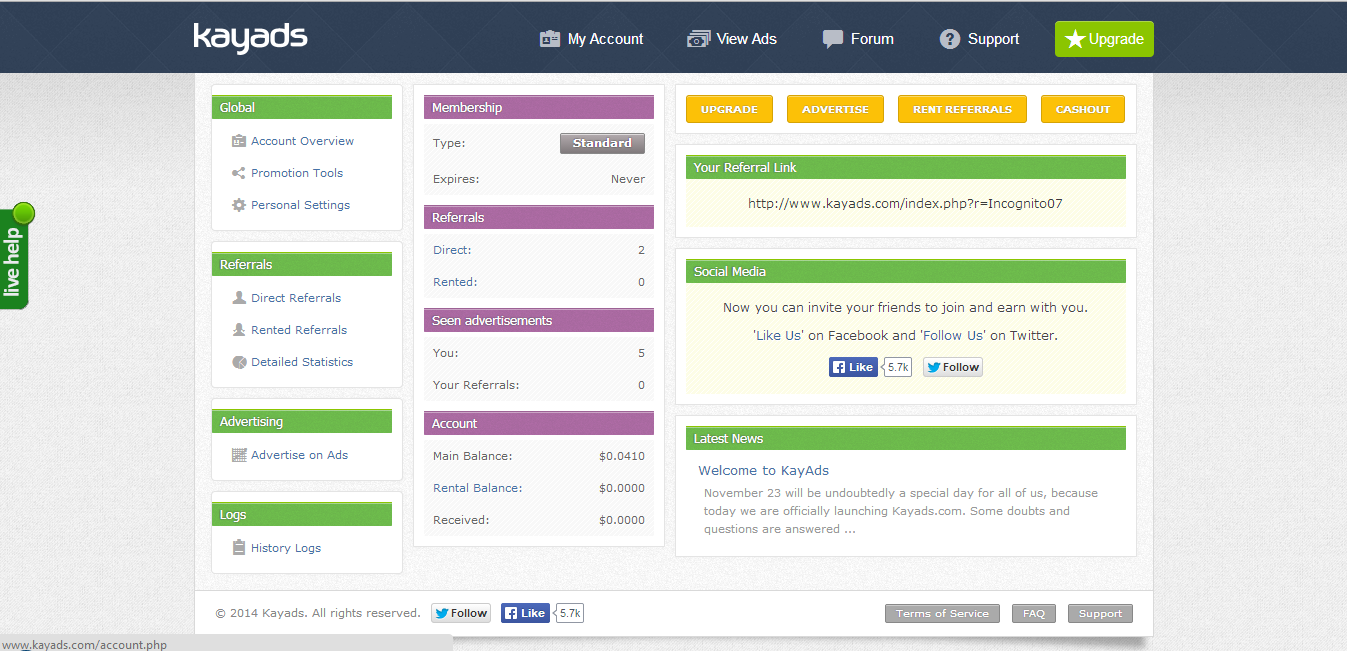Click the Rental Balance link
The width and height of the screenshot is (1347, 651).
[x=477, y=488]
